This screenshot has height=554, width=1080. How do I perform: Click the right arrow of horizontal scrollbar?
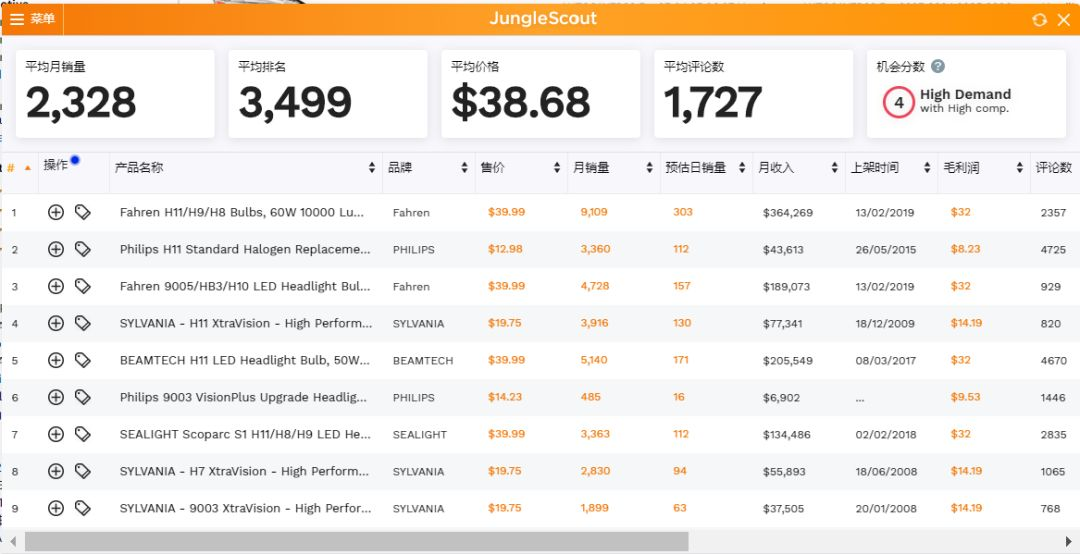pyautogui.click(x=1068, y=541)
